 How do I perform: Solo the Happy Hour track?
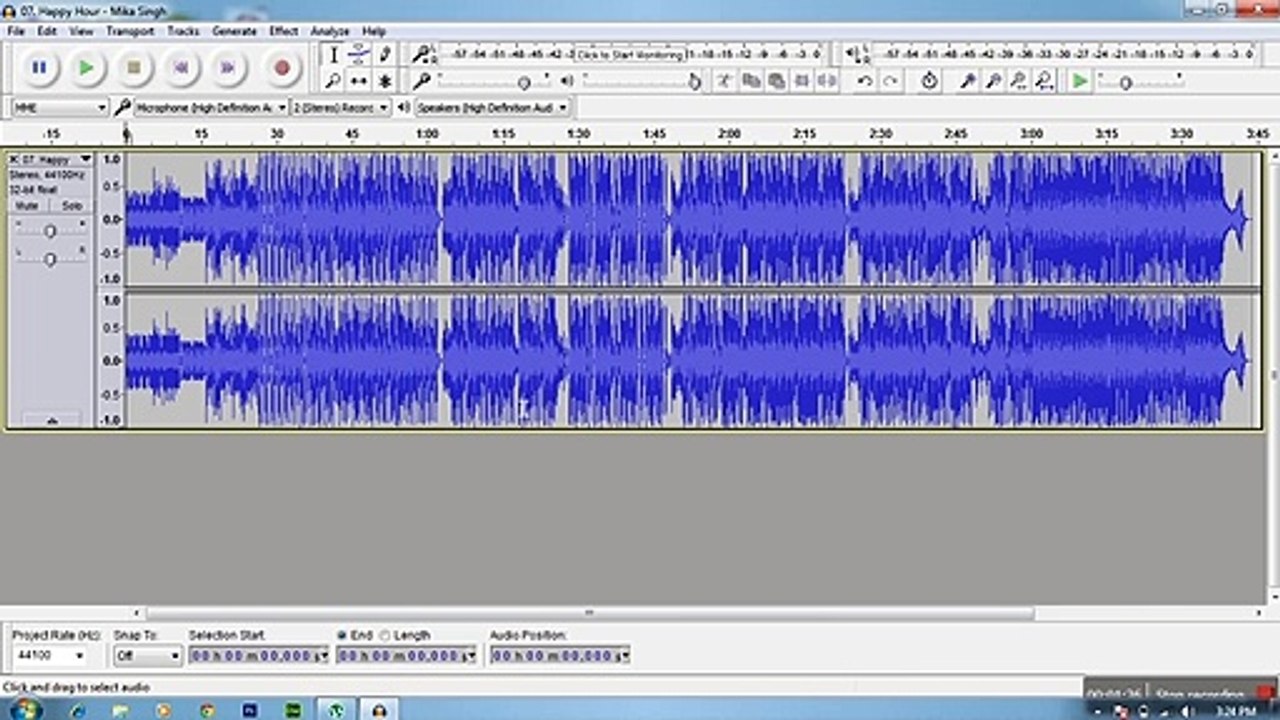(x=71, y=205)
